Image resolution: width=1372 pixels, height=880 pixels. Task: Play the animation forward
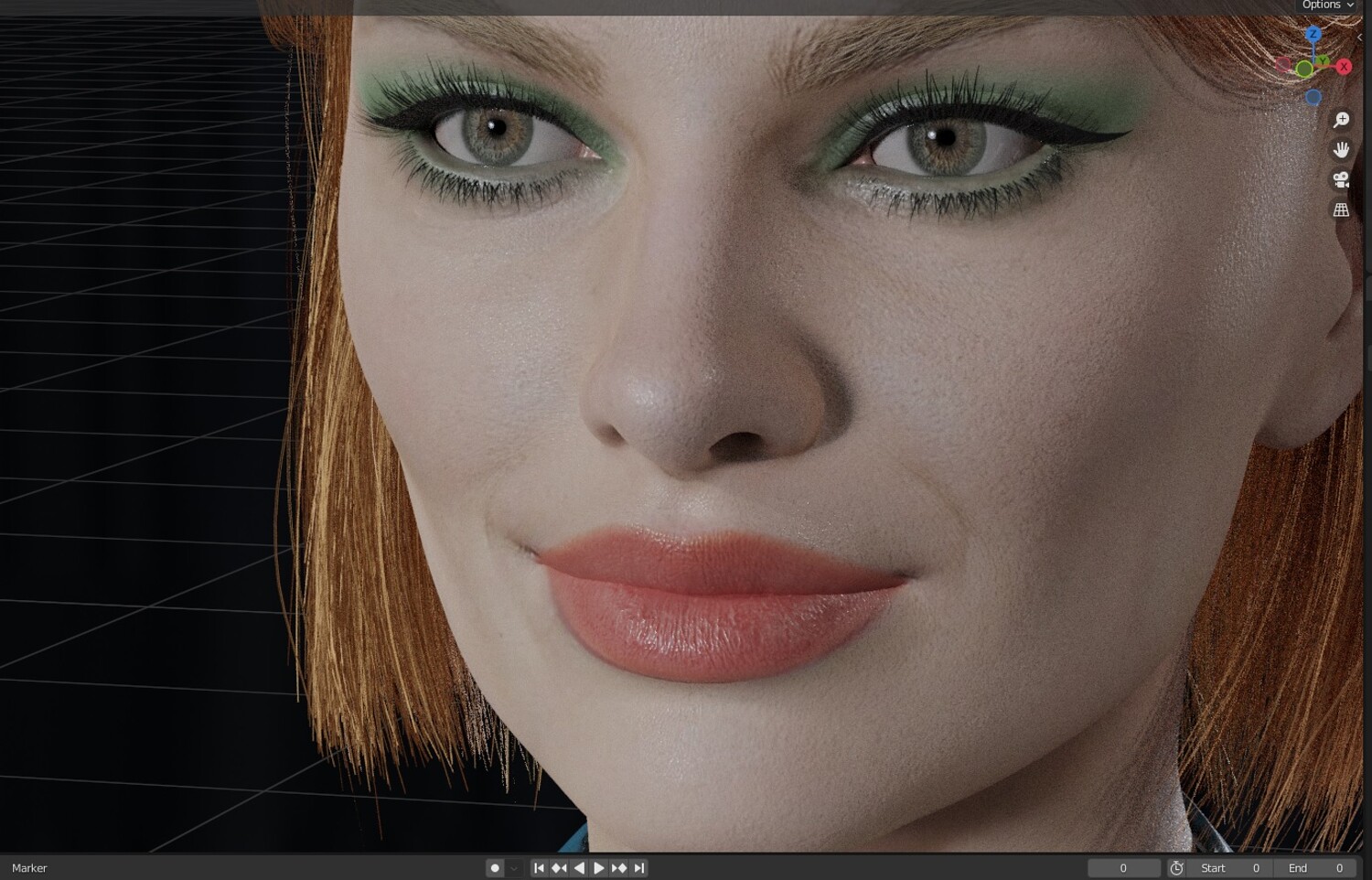click(x=599, y=868)
